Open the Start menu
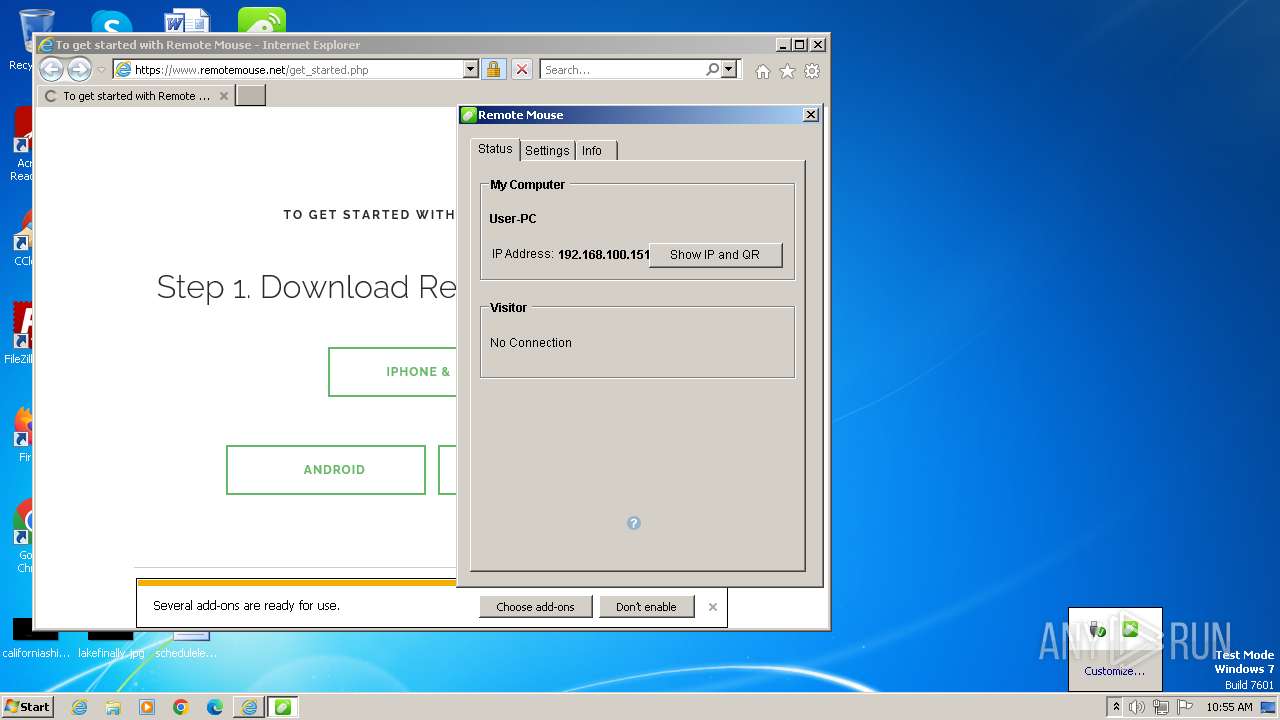This screenshot has height=720, width=1280. click(27, 707)
